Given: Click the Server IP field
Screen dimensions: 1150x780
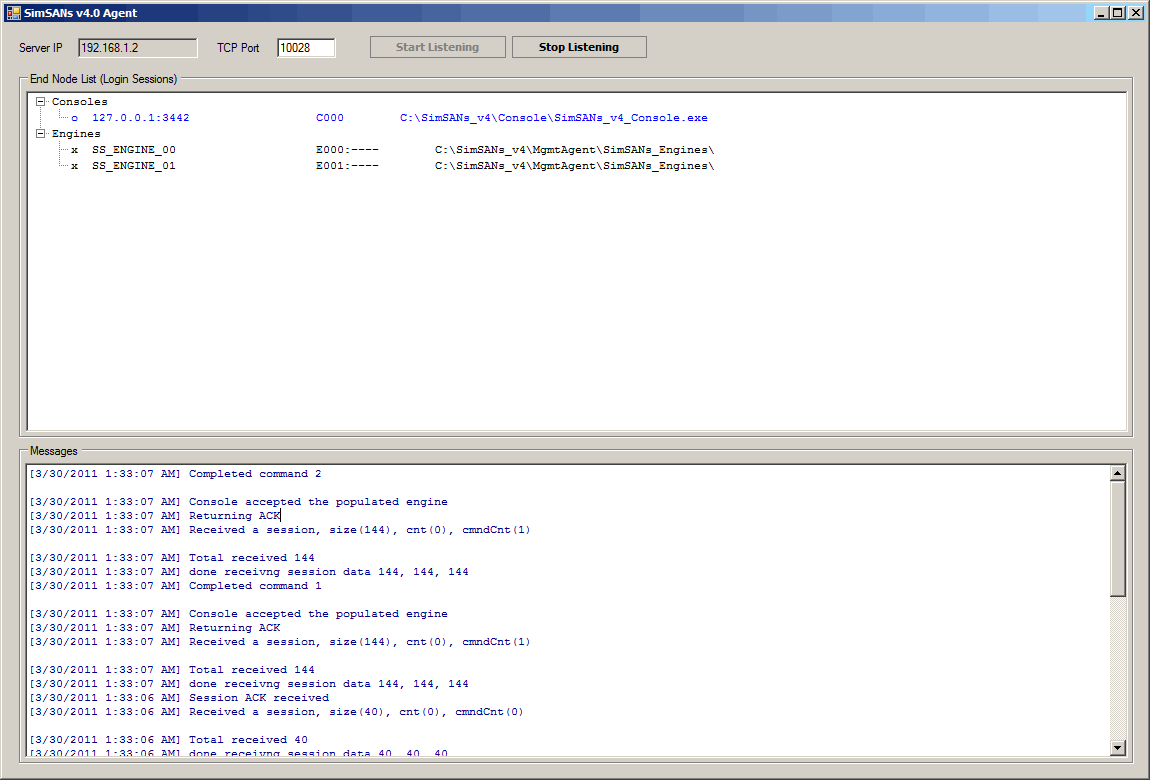Looking at the screenshot, I should tap(137, 48).
